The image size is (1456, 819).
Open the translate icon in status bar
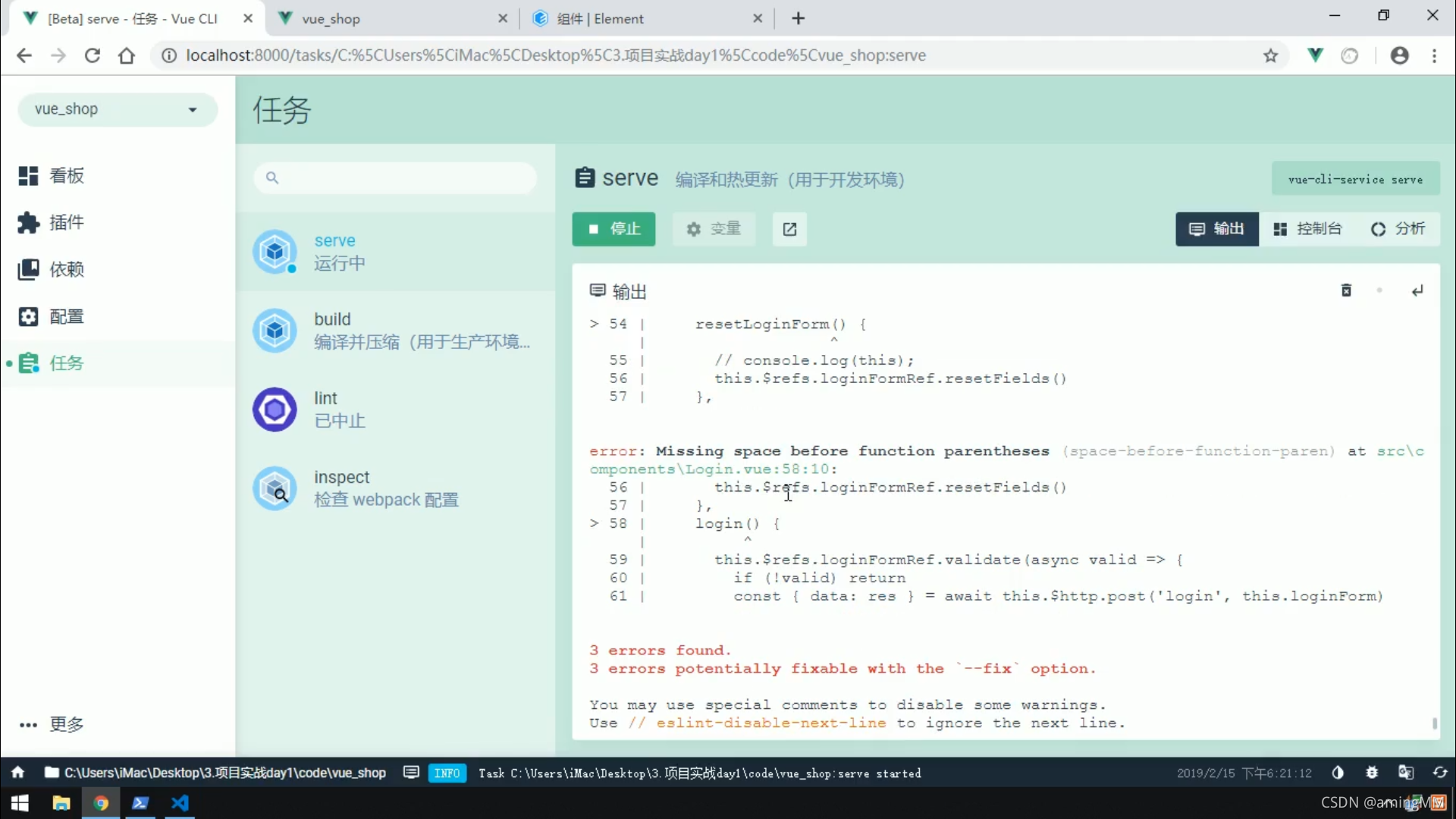[x=1406, y=773]
